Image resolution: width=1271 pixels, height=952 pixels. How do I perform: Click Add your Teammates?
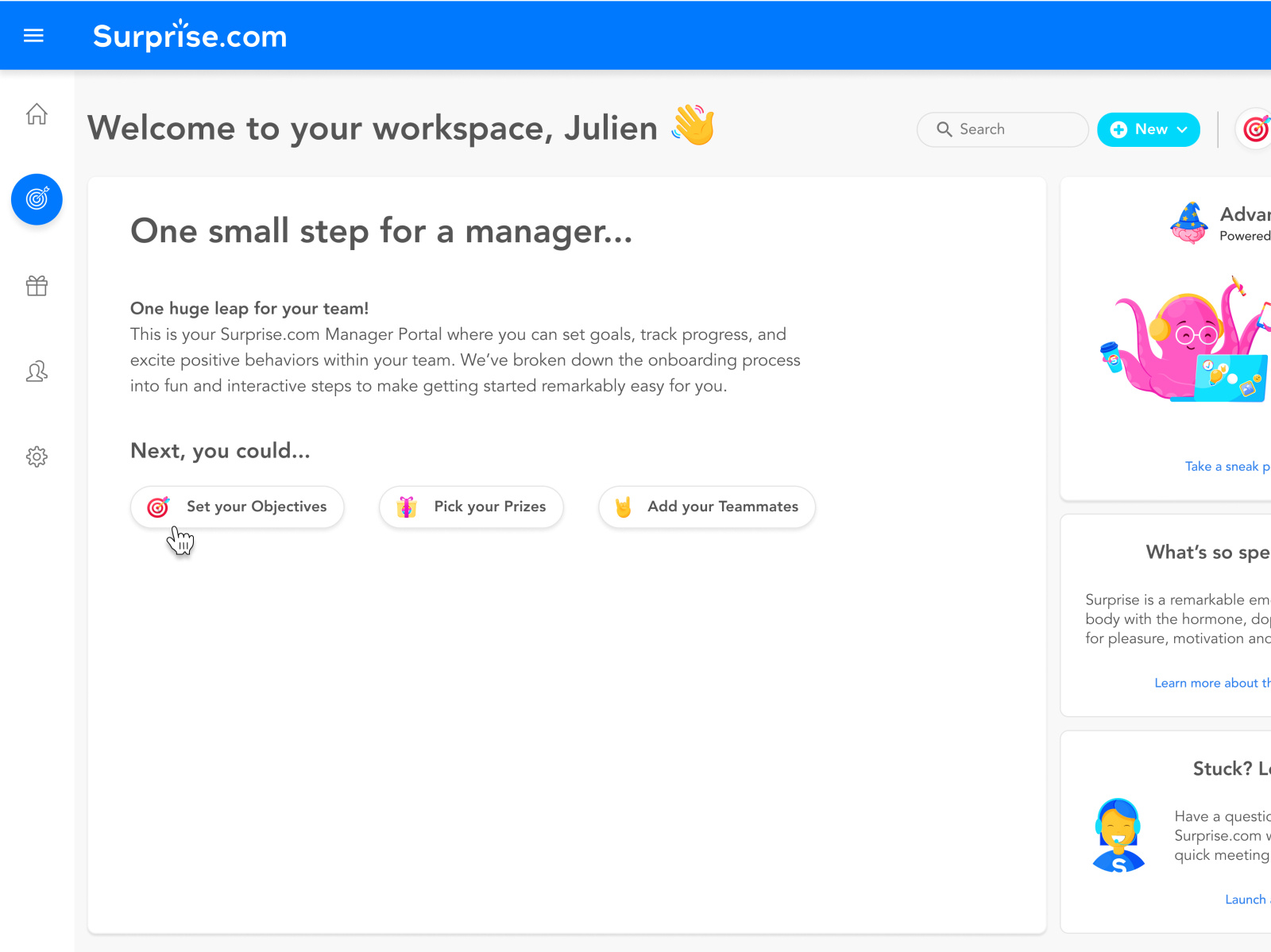706,507
